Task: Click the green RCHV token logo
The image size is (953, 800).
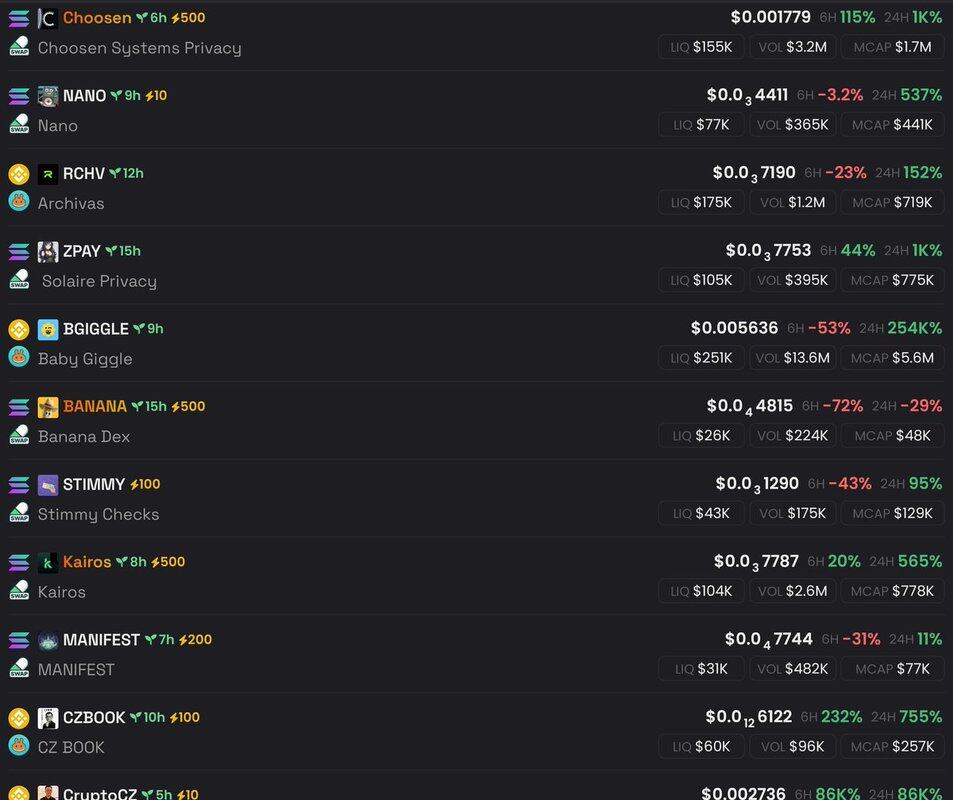Action: [x=48, y=174]
